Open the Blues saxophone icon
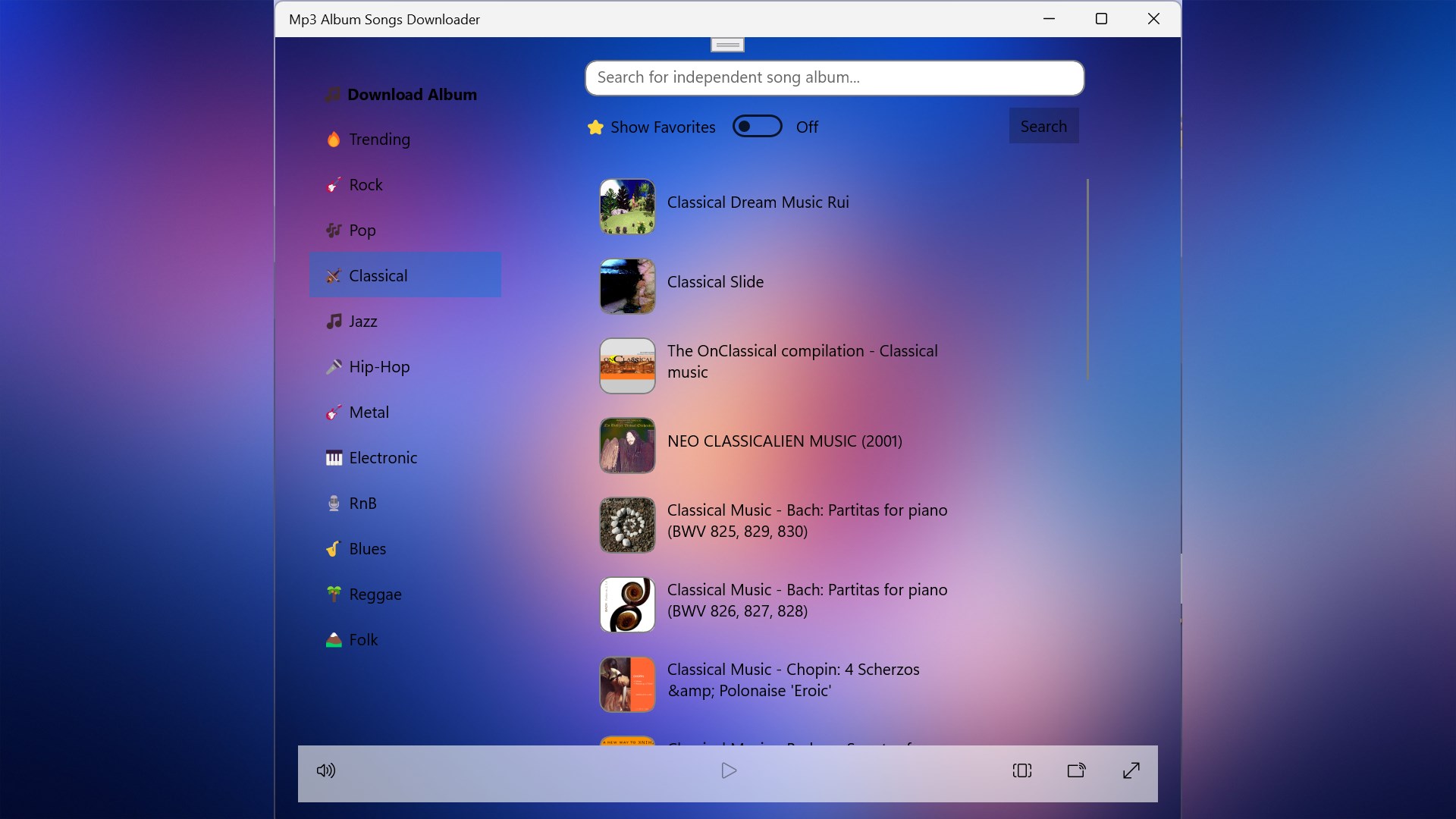The width and height of the screenshot is (1456, 819). (x=333, y=548)
